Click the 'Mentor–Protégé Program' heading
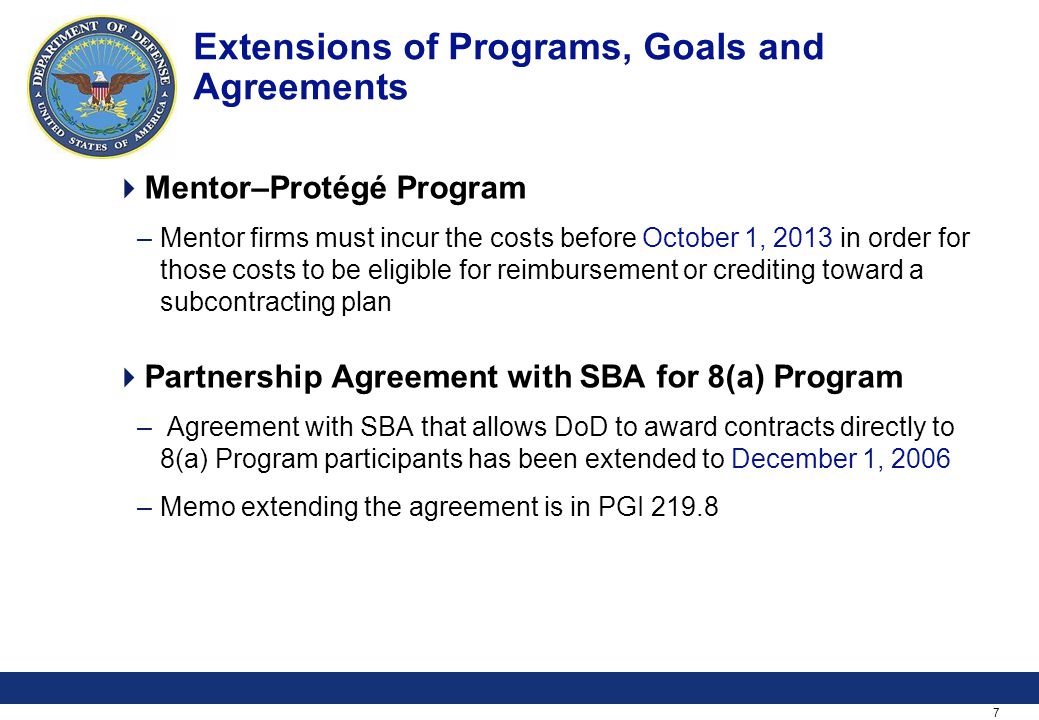Viewport: 1039px width, 720px height. 335,188
